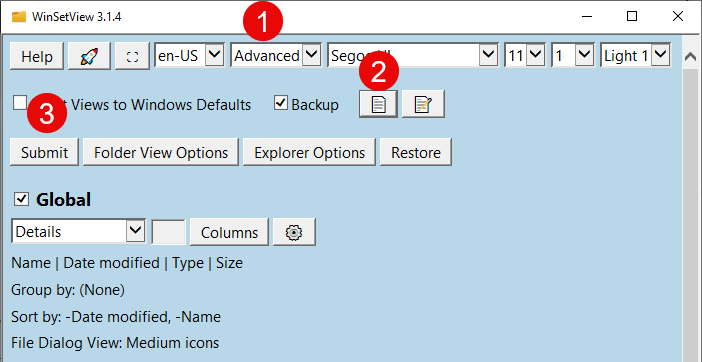The image size is (702, 362).
Task: Click the scrollbar up arrow
Action: pos(690,56)
